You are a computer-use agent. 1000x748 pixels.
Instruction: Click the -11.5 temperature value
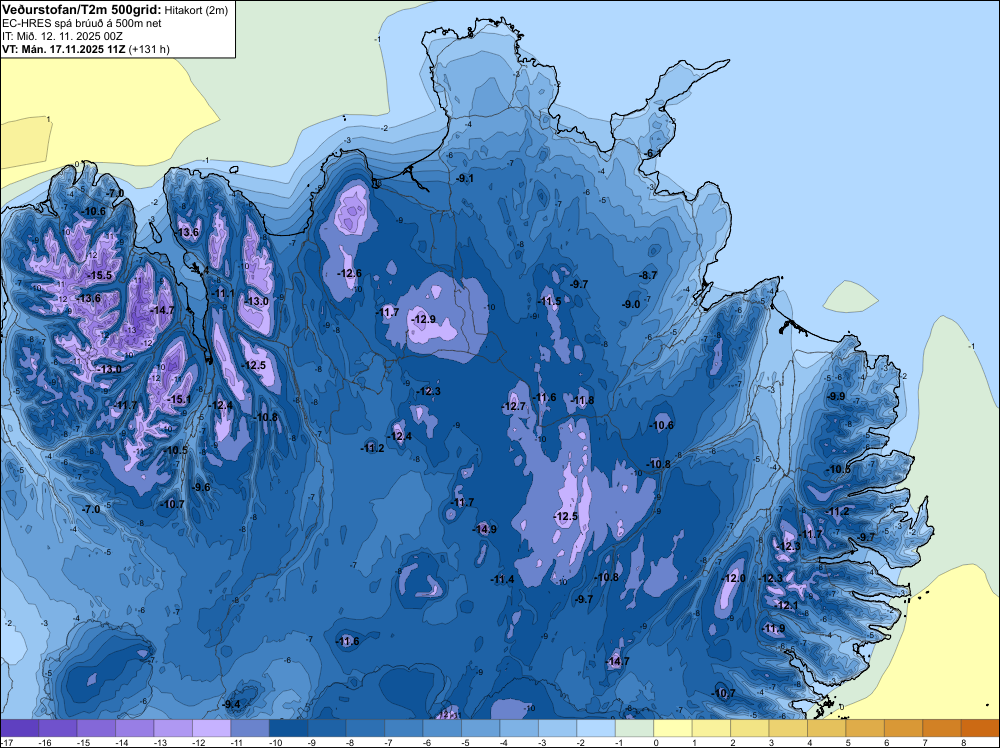click(x=549, y=301)
